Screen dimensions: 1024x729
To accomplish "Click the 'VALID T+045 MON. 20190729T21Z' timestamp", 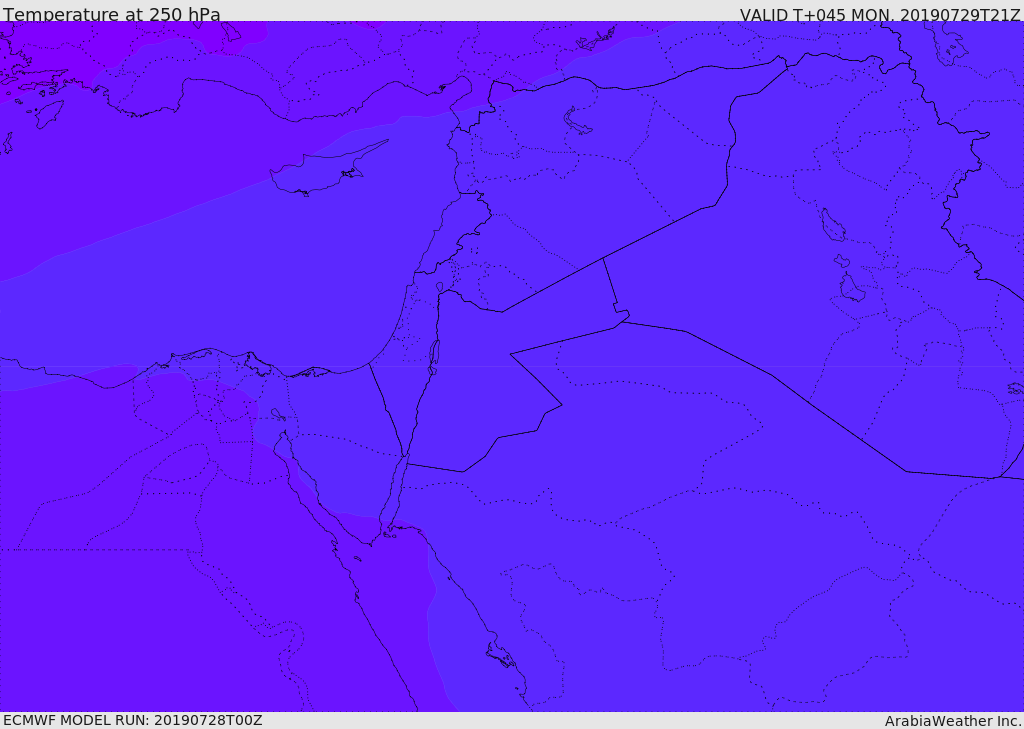I will pos(880,14).
